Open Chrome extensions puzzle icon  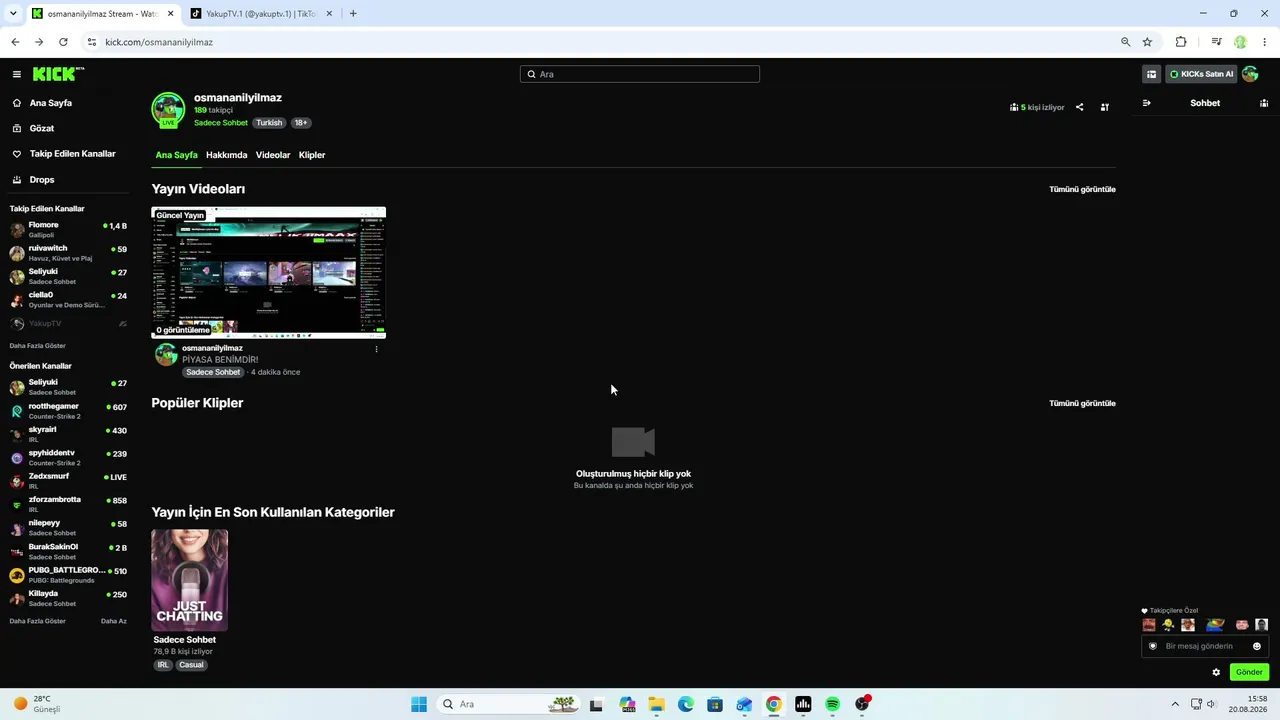[x=1181, y=42]
